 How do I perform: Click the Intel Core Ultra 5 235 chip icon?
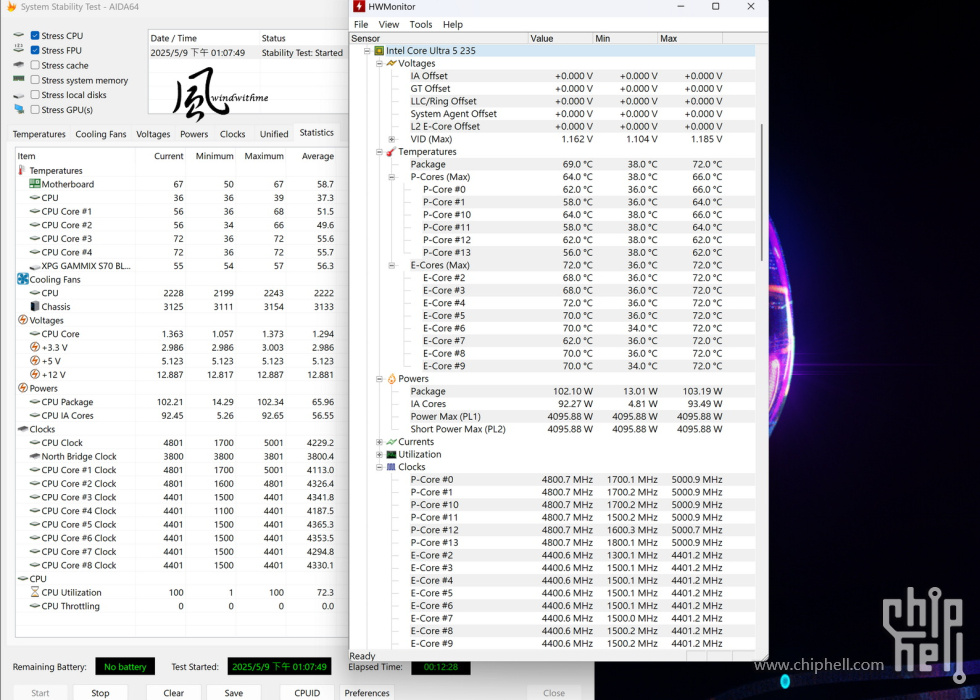(379, 51)
